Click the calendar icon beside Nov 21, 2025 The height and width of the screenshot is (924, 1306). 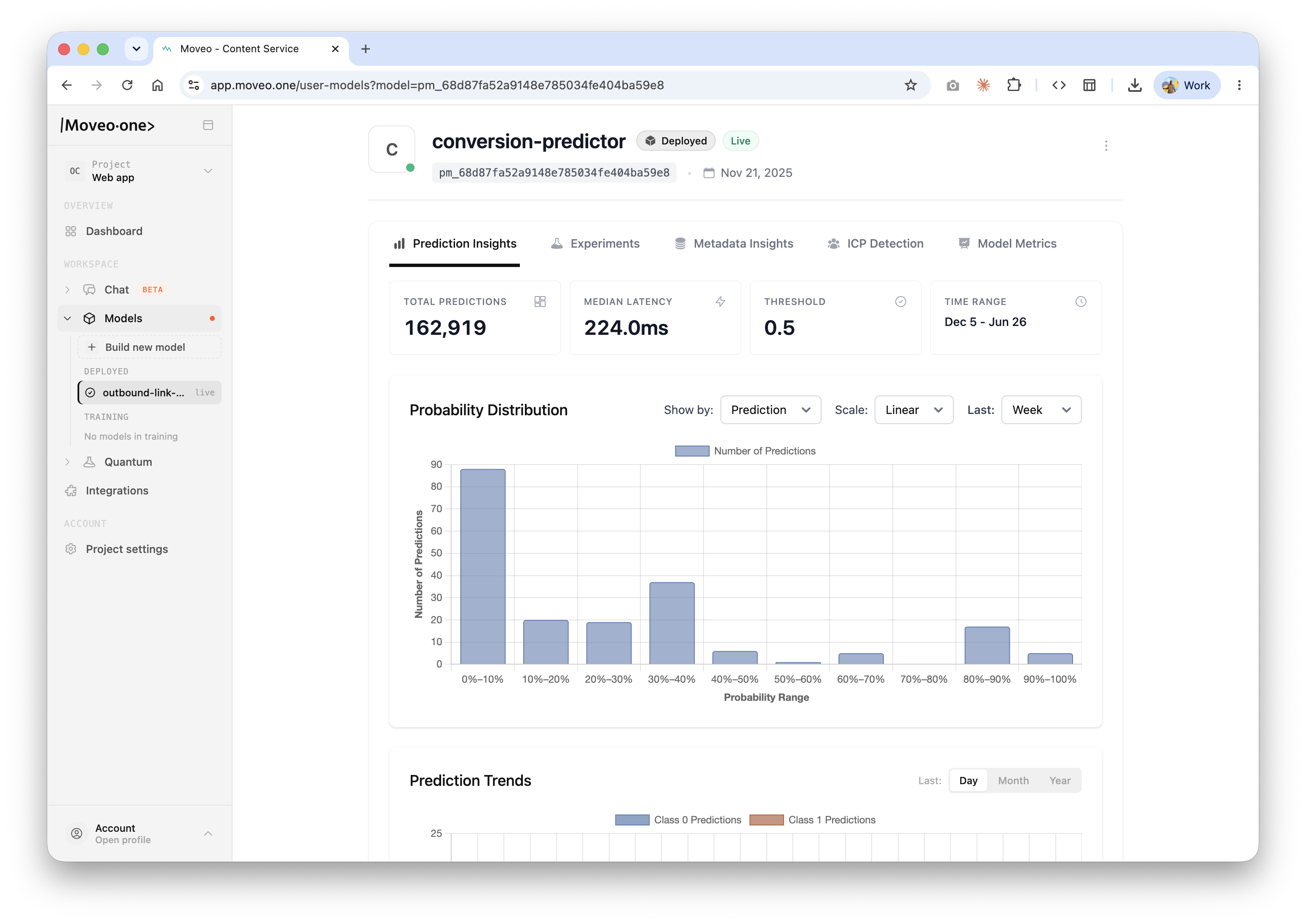pyautogui.click(x=709, y=173)
